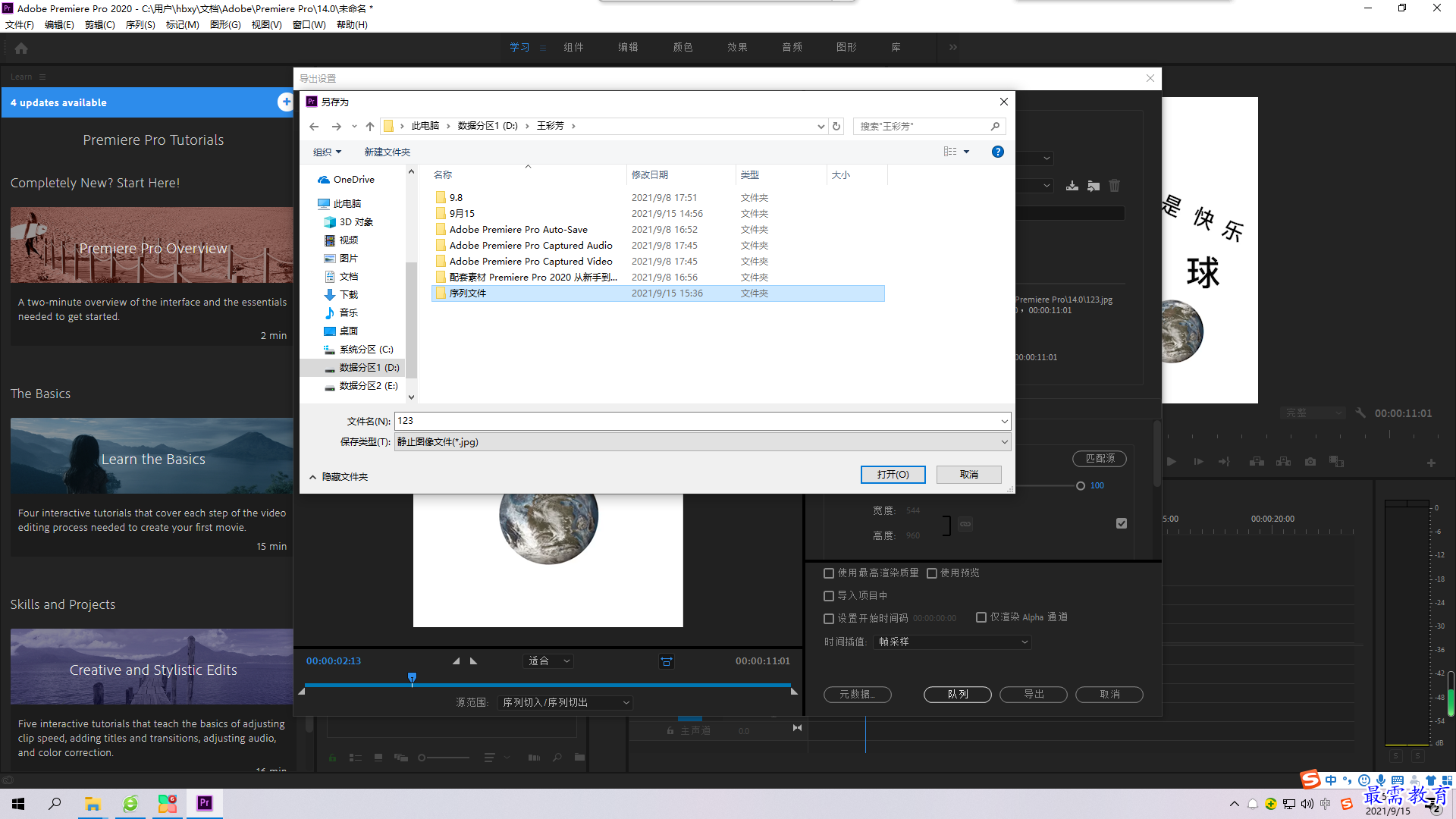Click the button editor plus in monitor
Viewport: 1456px width, 819px height.
pyautogui.click(x=1431, y=463)
